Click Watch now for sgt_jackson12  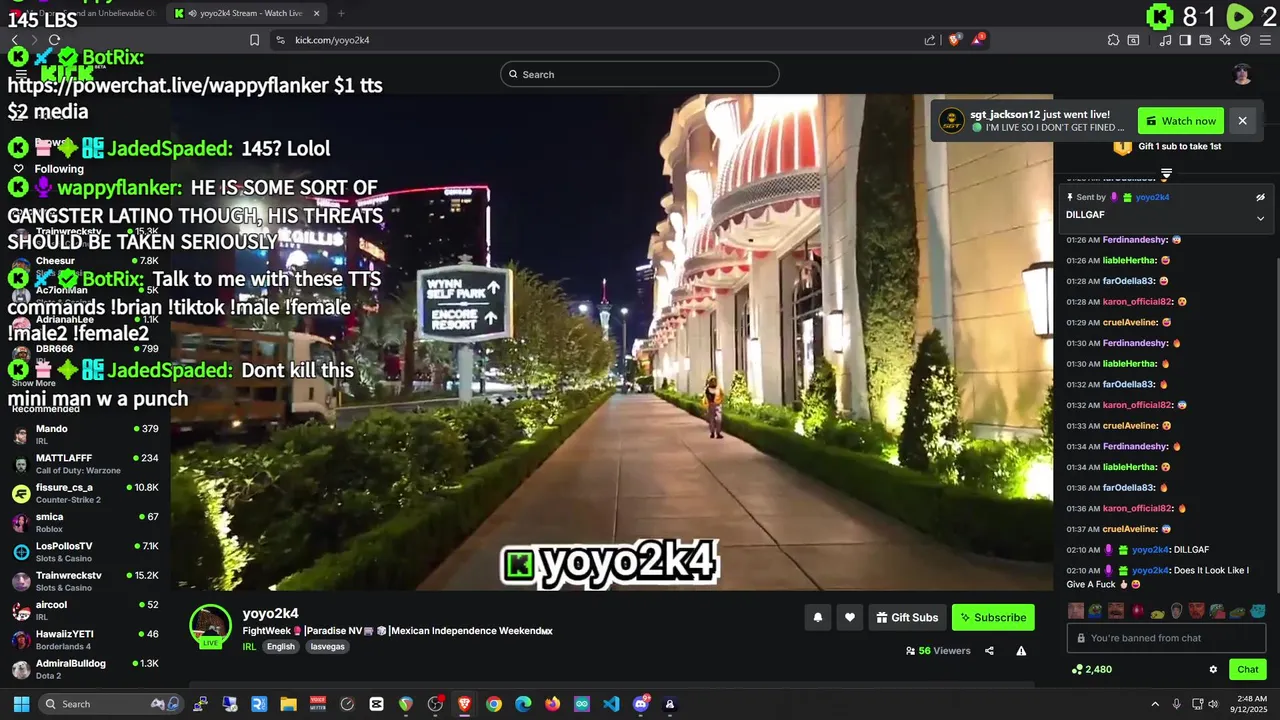(1181, 121)
